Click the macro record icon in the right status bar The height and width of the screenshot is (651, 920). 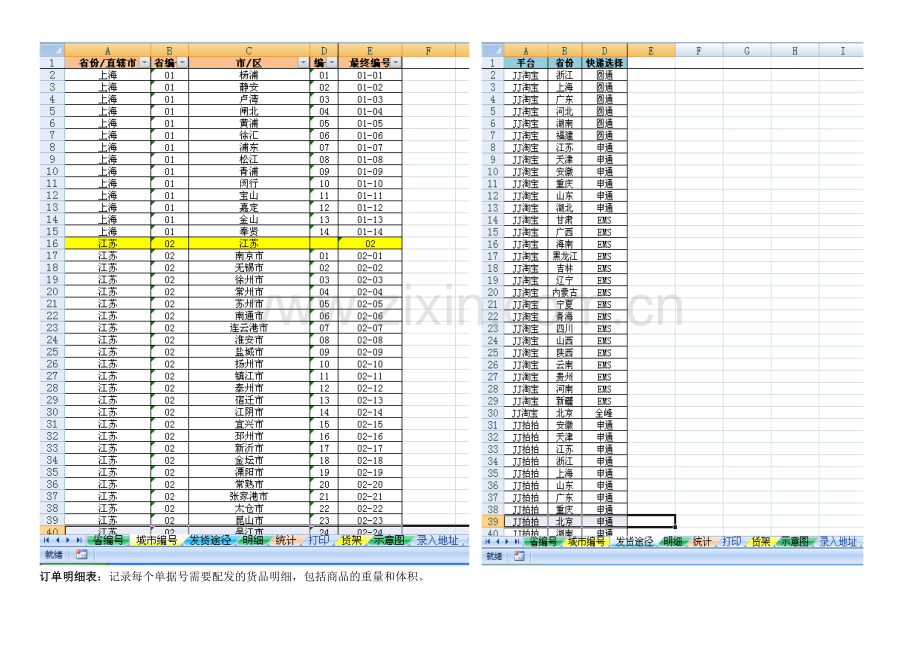(x=519, y=555)
